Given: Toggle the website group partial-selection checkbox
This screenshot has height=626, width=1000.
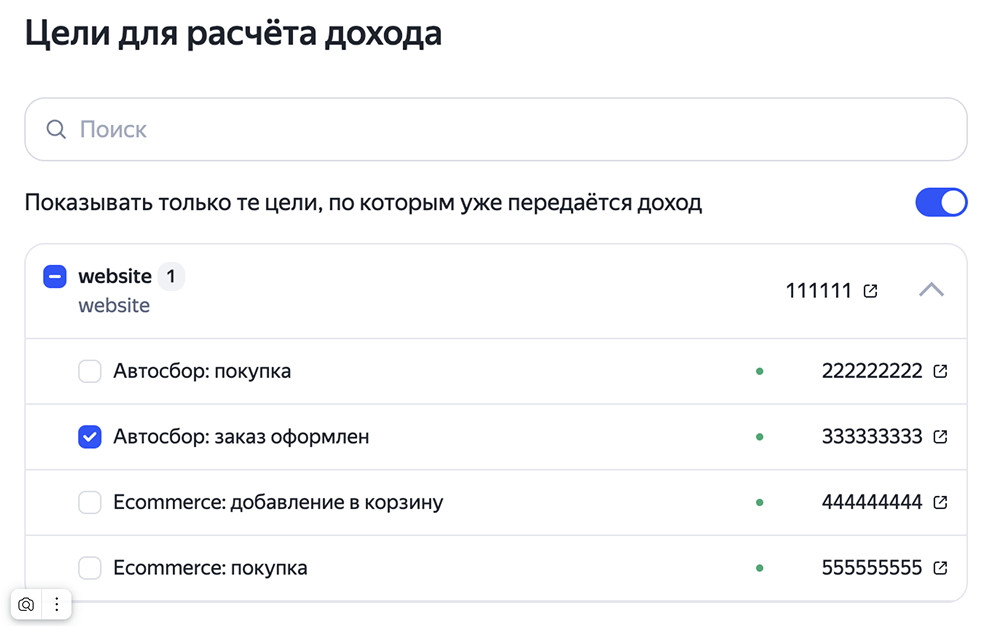Looking at the screenshot, I should (x=55, y=277).
